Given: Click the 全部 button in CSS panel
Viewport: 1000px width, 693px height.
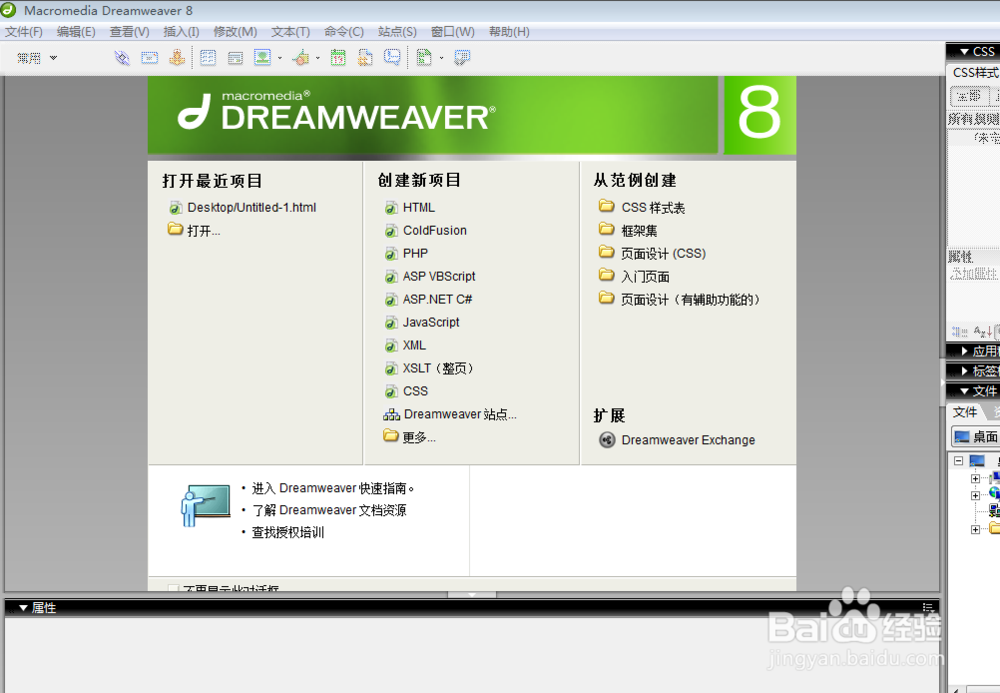Looking at the screenshot, I should 969,96.
